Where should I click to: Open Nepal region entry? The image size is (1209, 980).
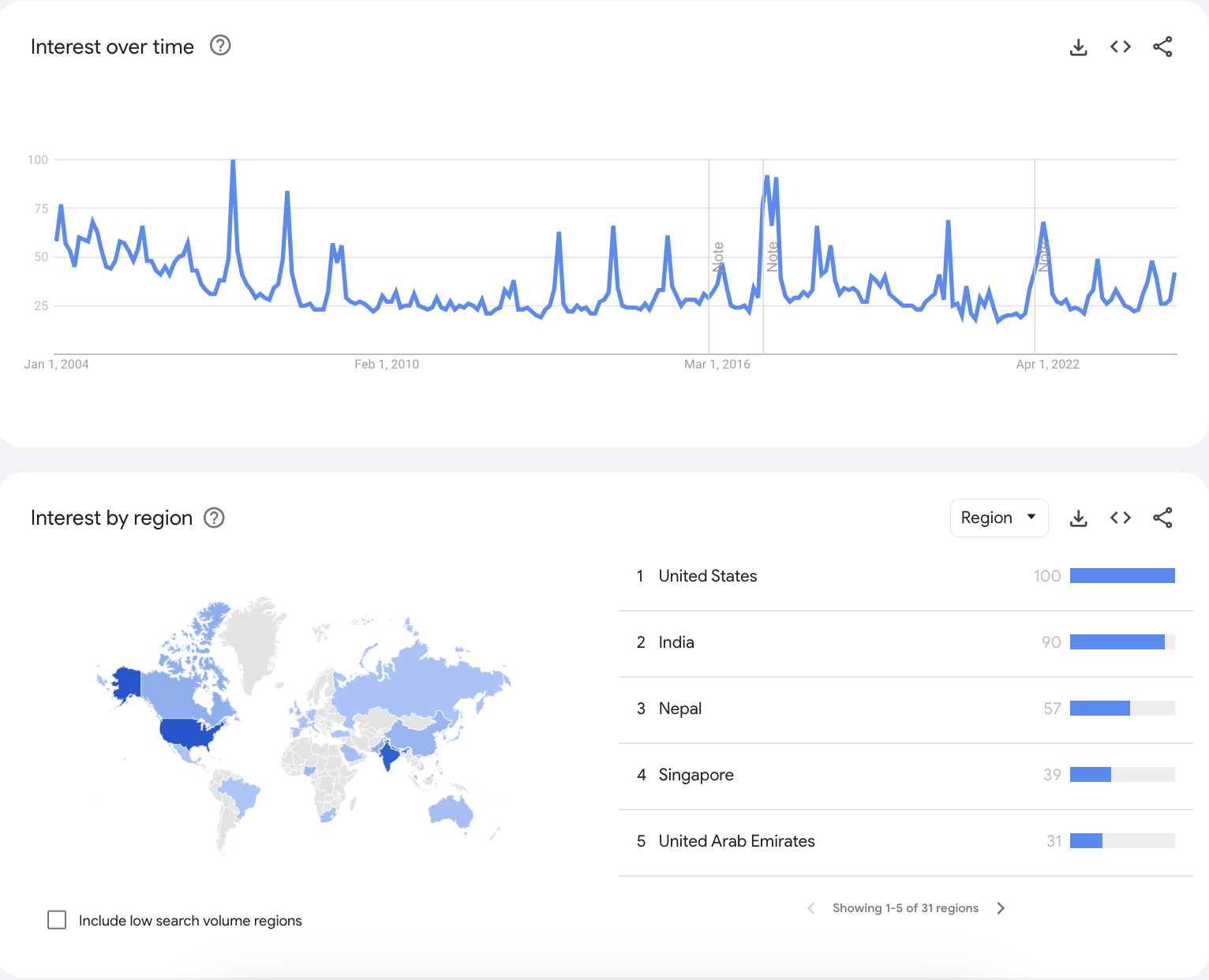click(905, 709)
